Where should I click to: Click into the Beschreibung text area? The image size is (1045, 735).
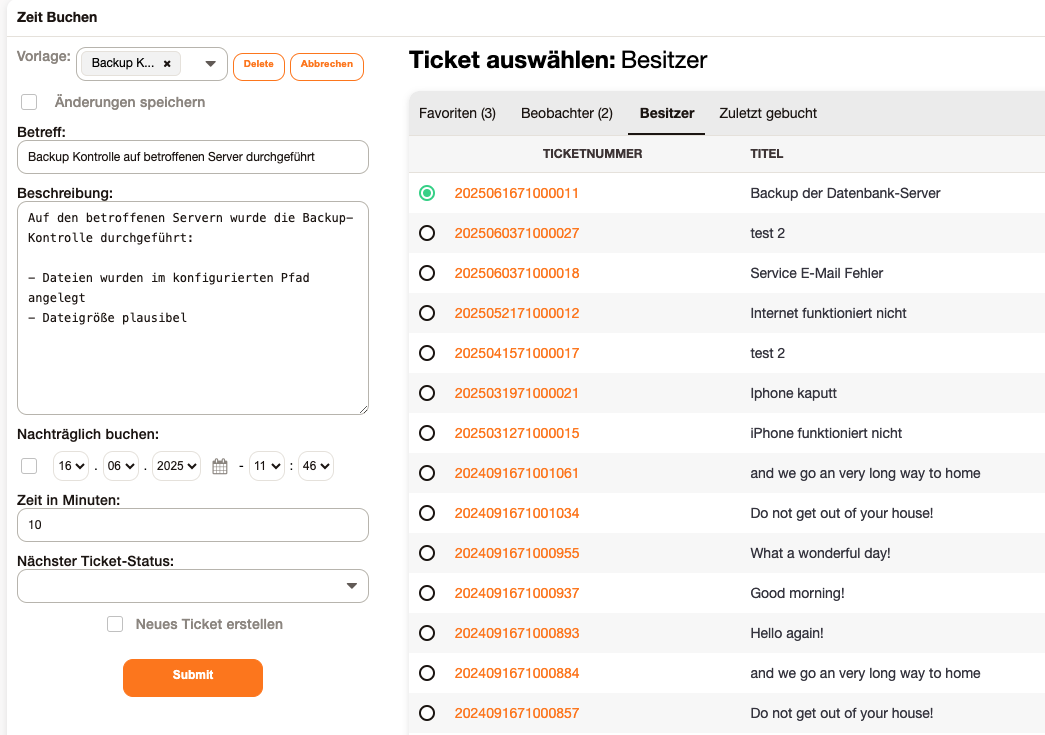pyautogui.click(x=193, y=308)
